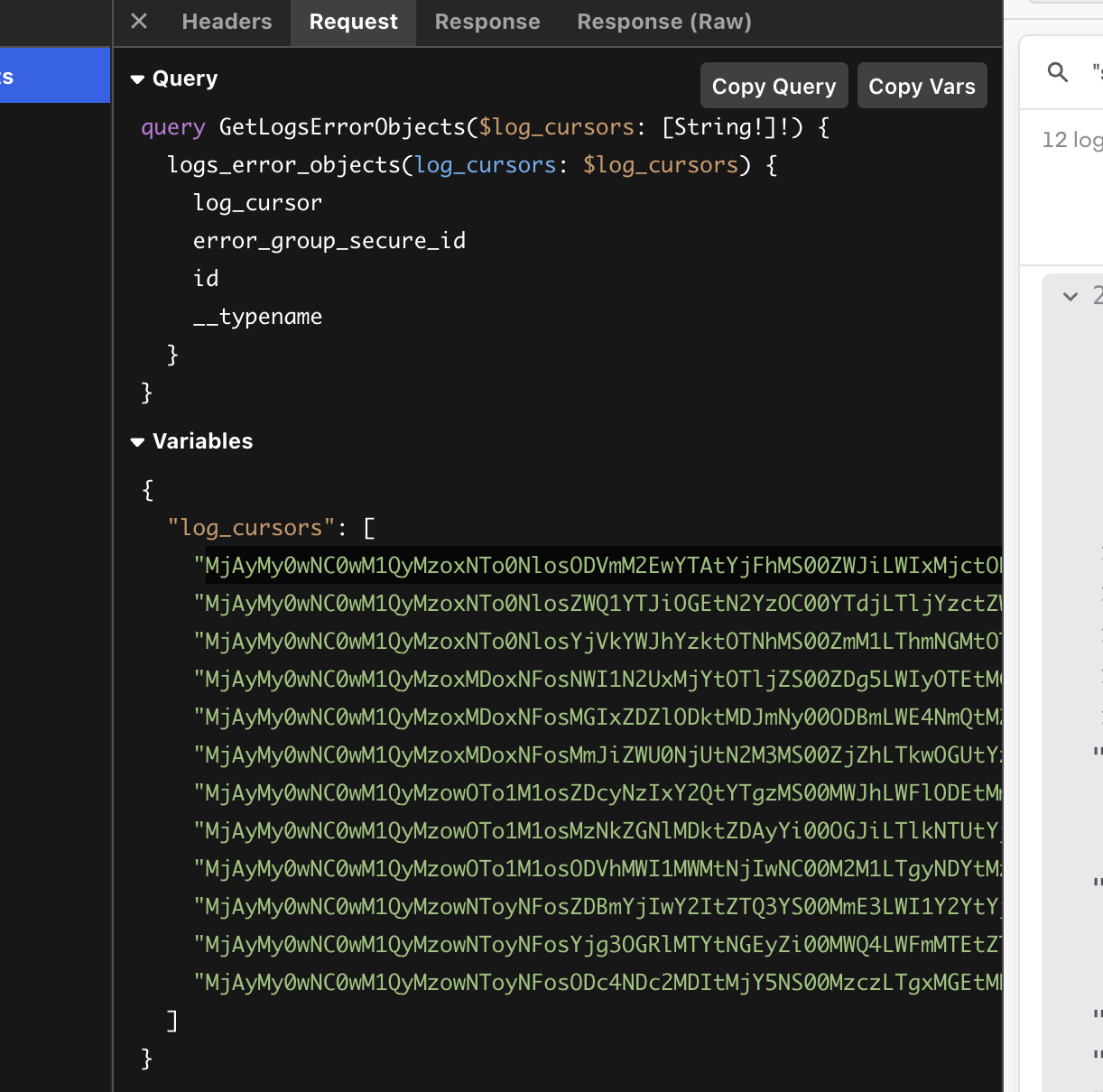Click the error_group_secure_id field
1103x1092 pixels.
click(x=329, y=241)
